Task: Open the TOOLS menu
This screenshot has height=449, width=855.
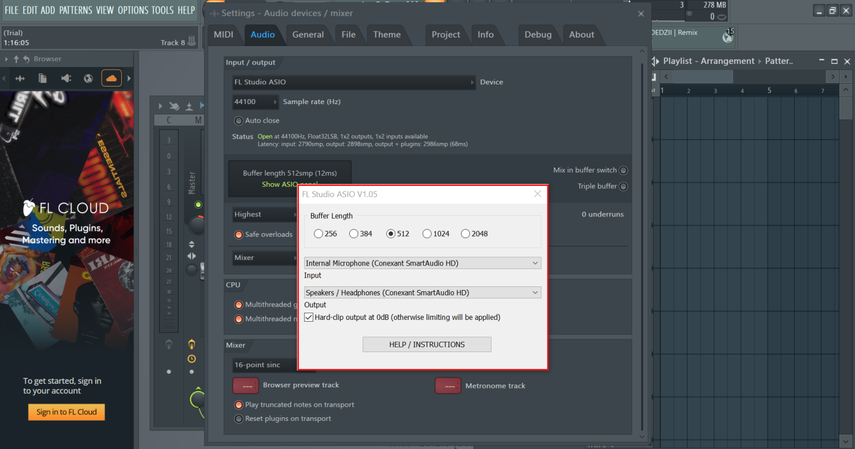Action: (162, 10)
